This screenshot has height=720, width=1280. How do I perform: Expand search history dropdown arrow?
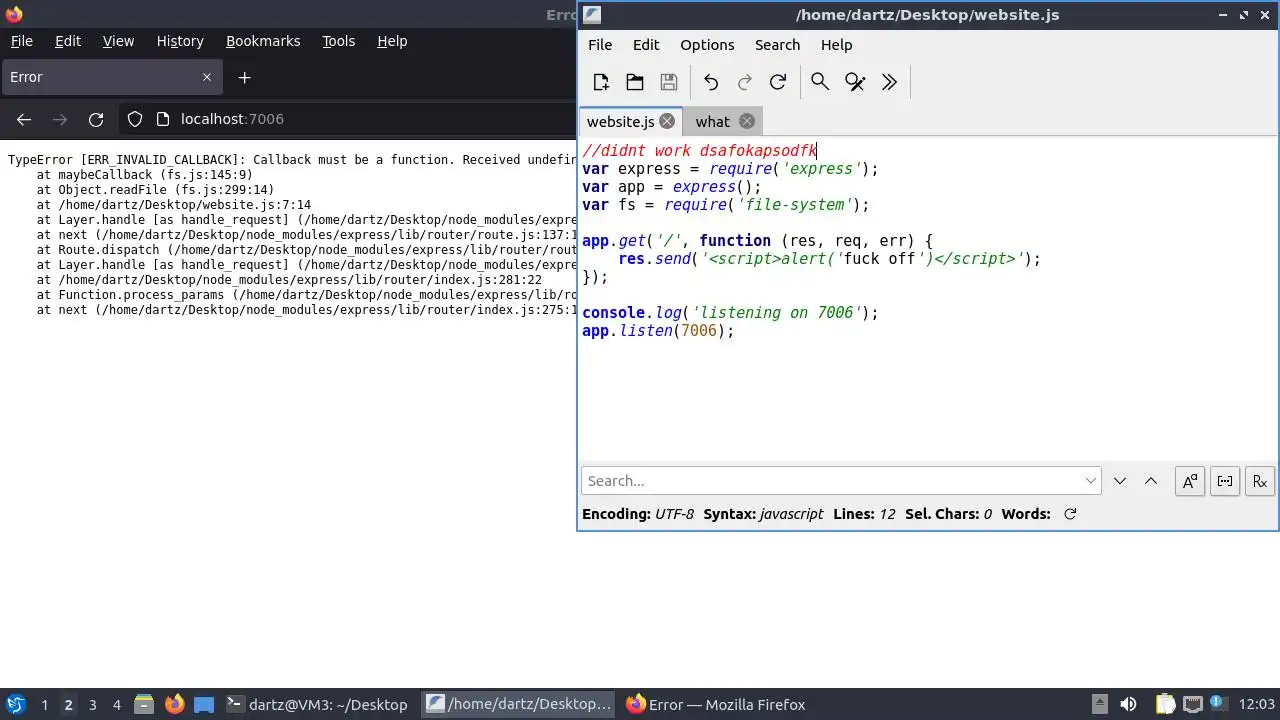coord(1091,481)
